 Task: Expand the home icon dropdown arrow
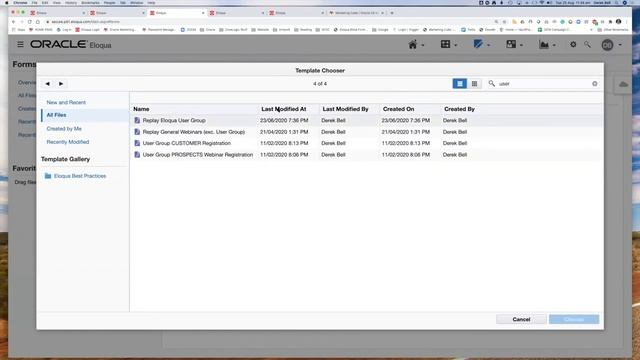pos(422,45)
